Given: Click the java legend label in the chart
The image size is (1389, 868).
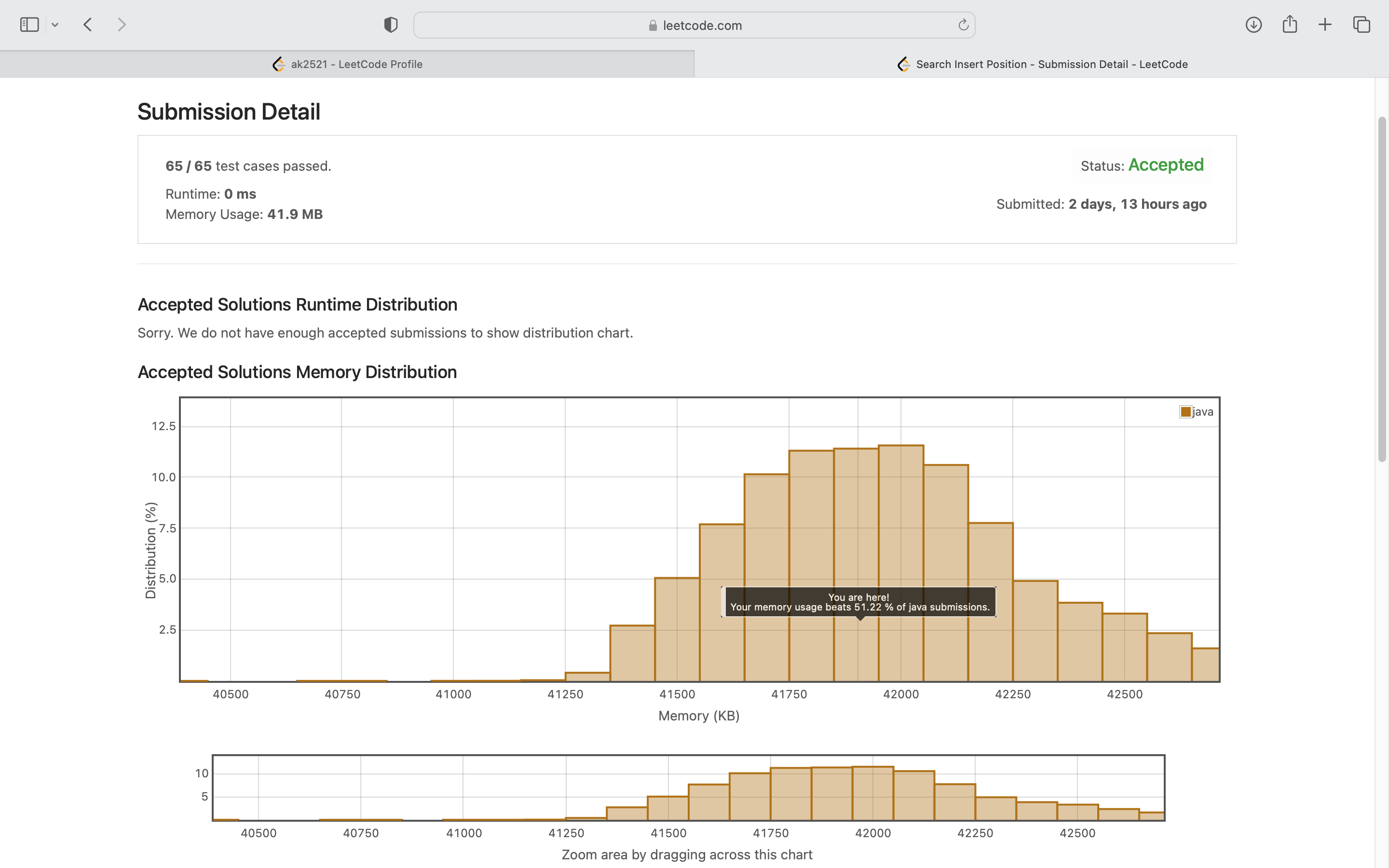Looking at the screenshot, I should (x=1203, y=412).
